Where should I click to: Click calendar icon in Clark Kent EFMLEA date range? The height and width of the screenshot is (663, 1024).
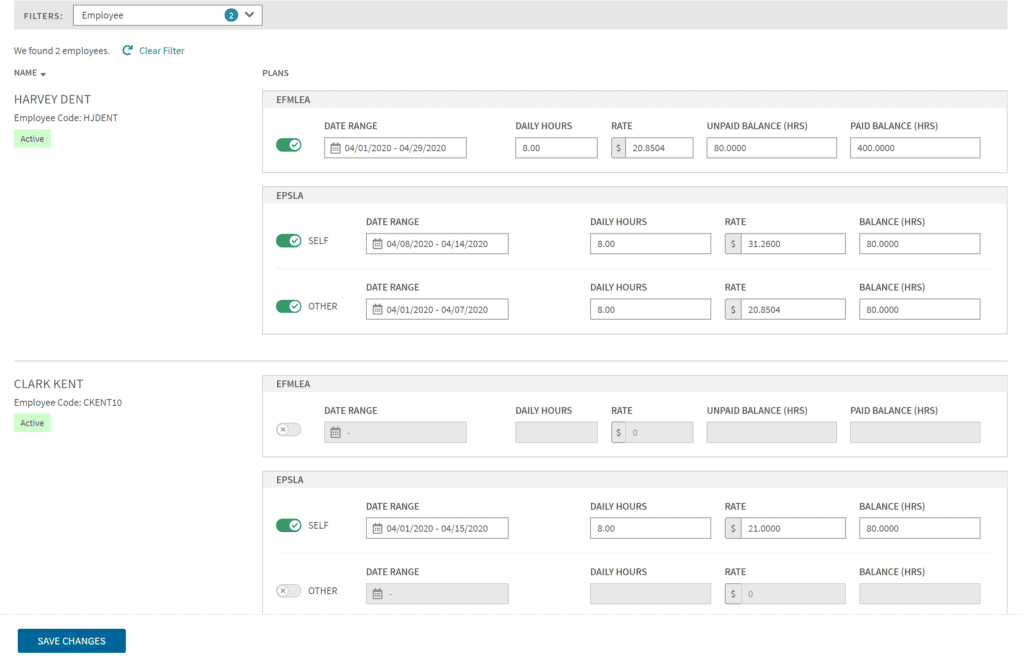336,432
